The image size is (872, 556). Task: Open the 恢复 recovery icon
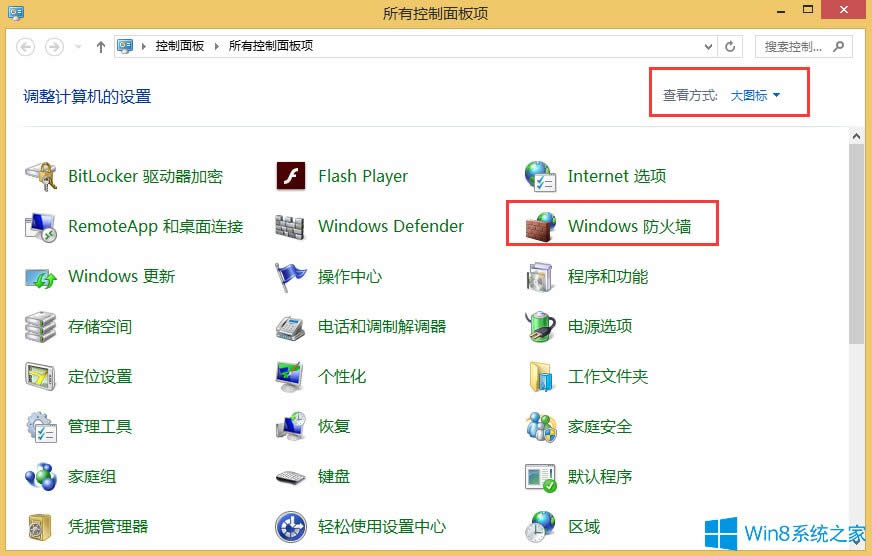pos(290,426)
